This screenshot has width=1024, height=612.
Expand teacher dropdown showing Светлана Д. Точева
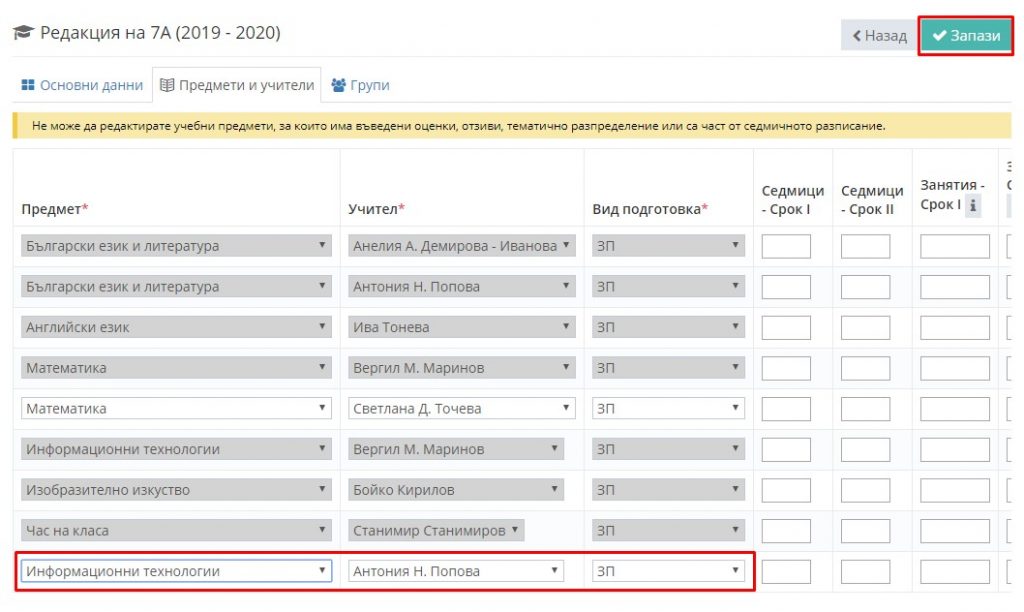pyautogui.click(x=463, y=408)
